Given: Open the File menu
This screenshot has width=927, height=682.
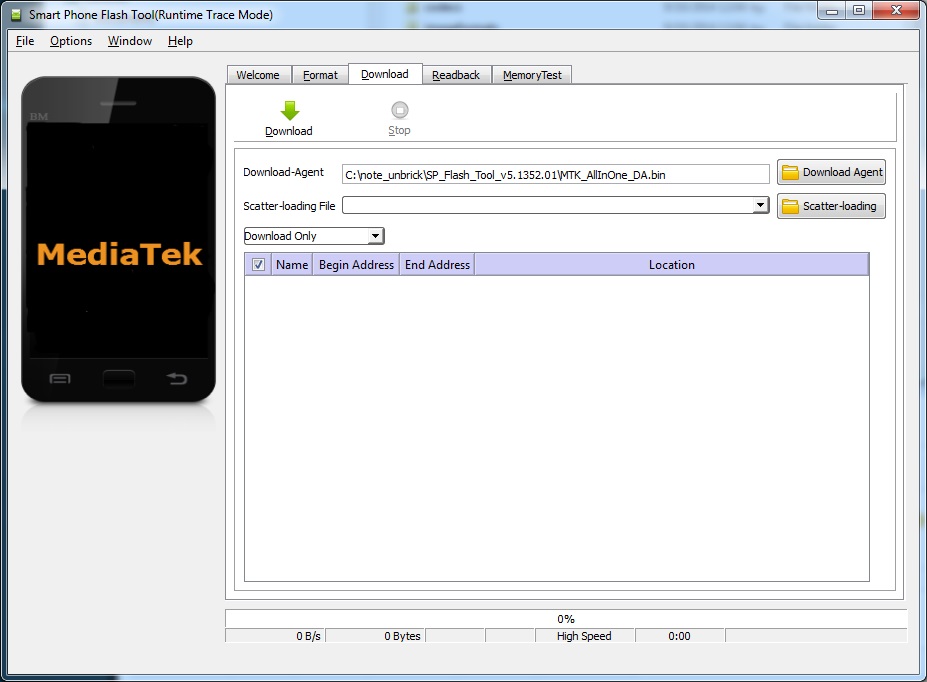Looking at the screenshot, I should pos(25,41).
